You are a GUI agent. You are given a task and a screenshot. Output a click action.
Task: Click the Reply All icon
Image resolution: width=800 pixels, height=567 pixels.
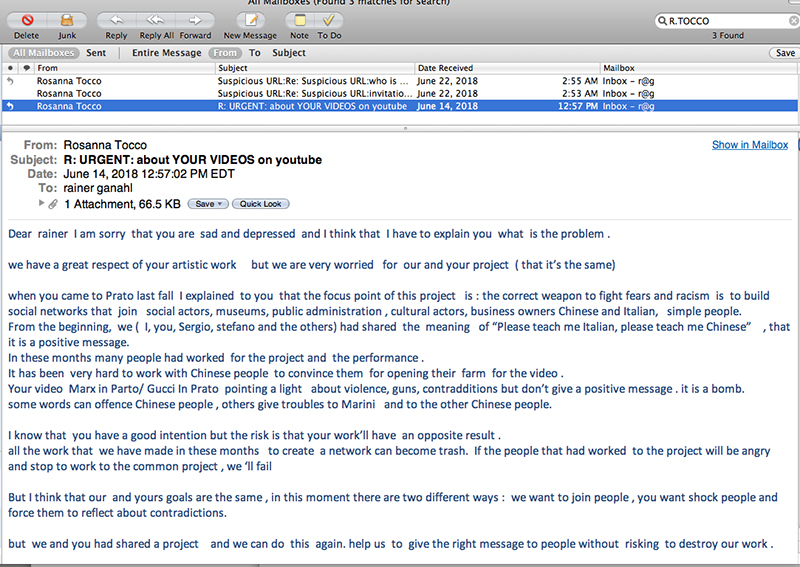[154, 20]
